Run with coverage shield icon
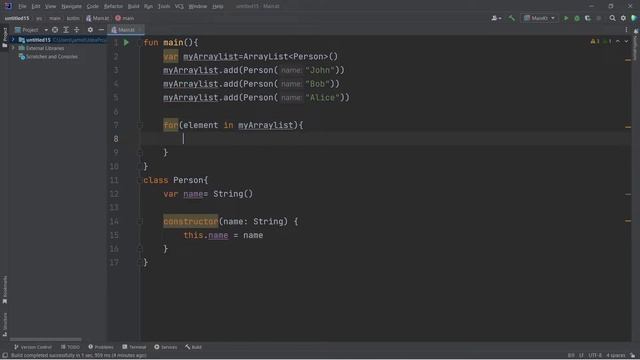The width and height of the screenshot is (640, 360). (588, 18)
